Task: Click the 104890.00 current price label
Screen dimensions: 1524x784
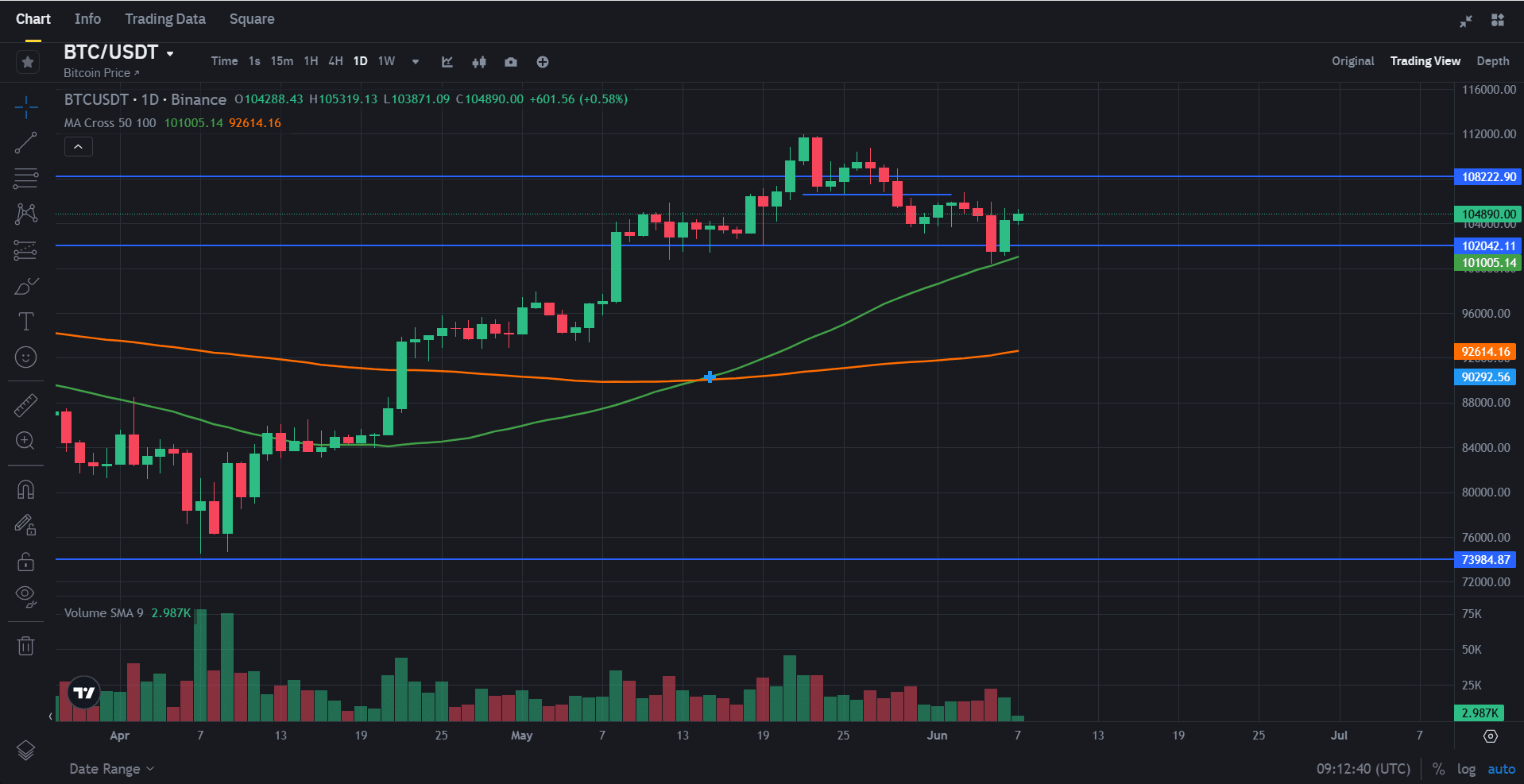Action: [1488, 214]
